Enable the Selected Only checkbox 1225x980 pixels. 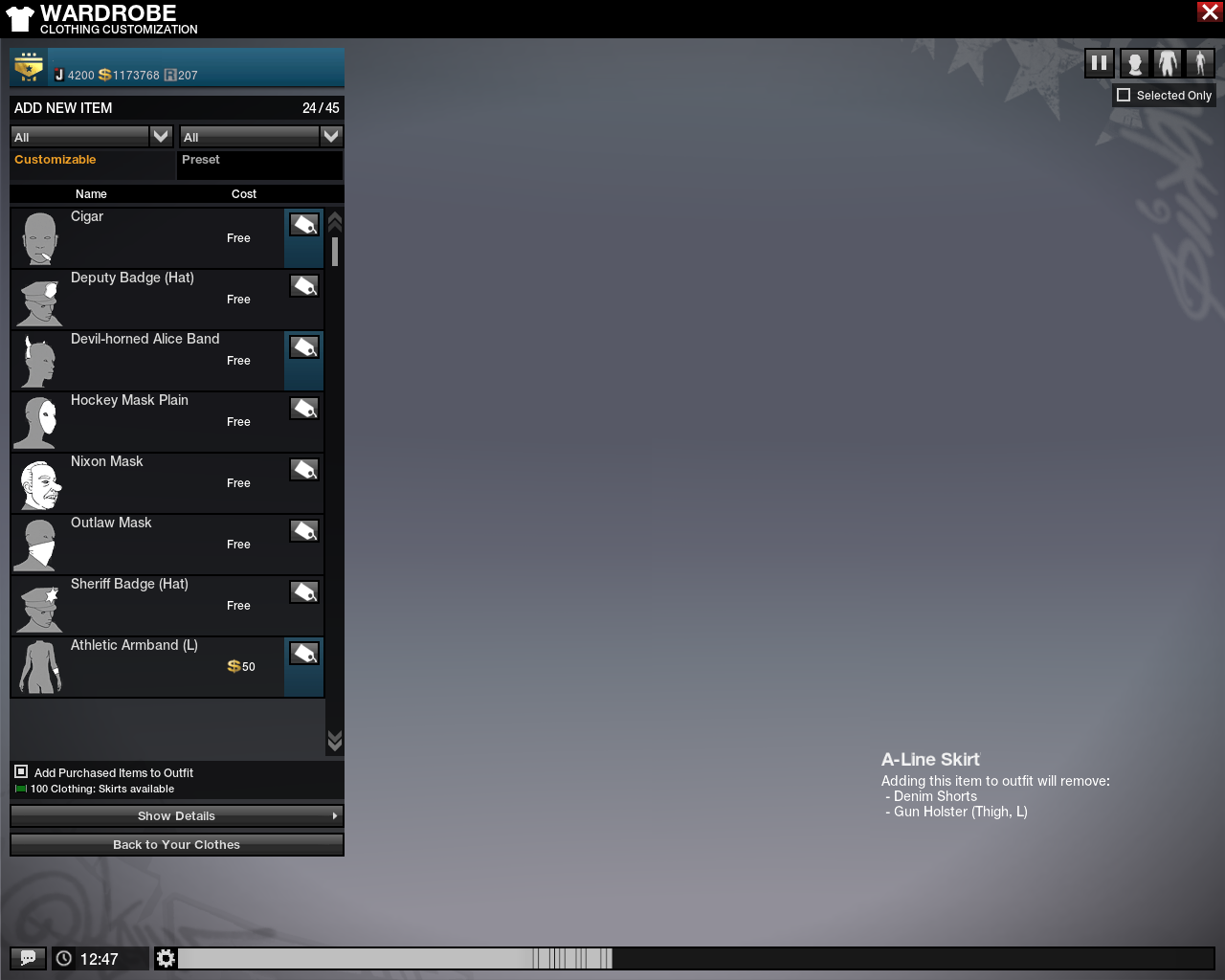[1125, 95]
